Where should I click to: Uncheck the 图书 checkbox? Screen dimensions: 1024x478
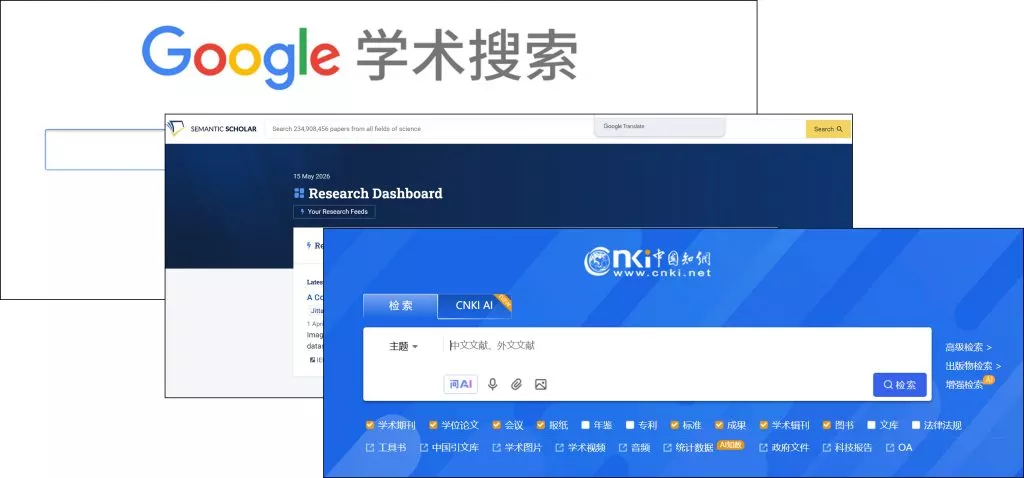(827, 425)
